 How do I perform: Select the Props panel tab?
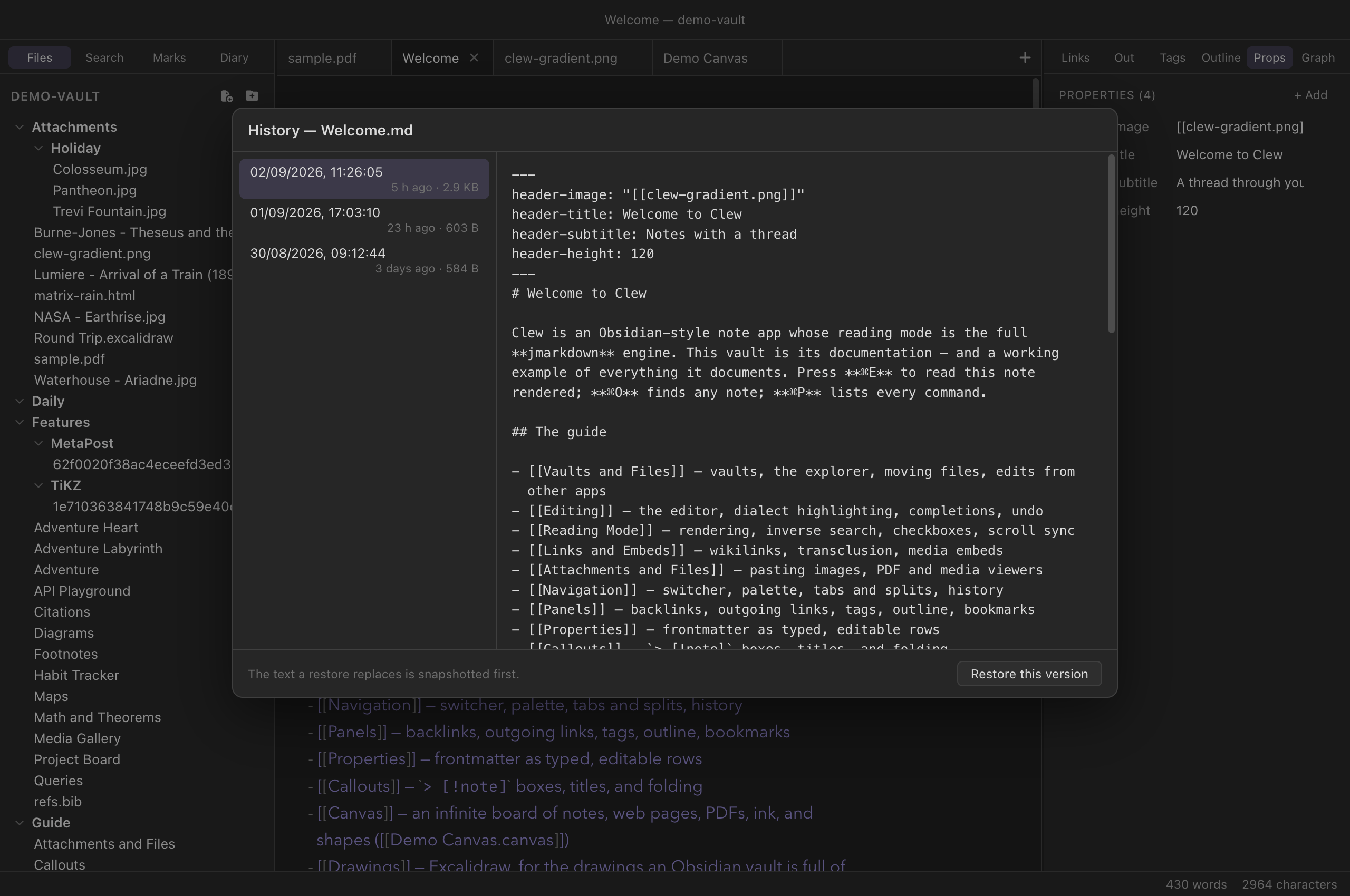click(1269, 58)
